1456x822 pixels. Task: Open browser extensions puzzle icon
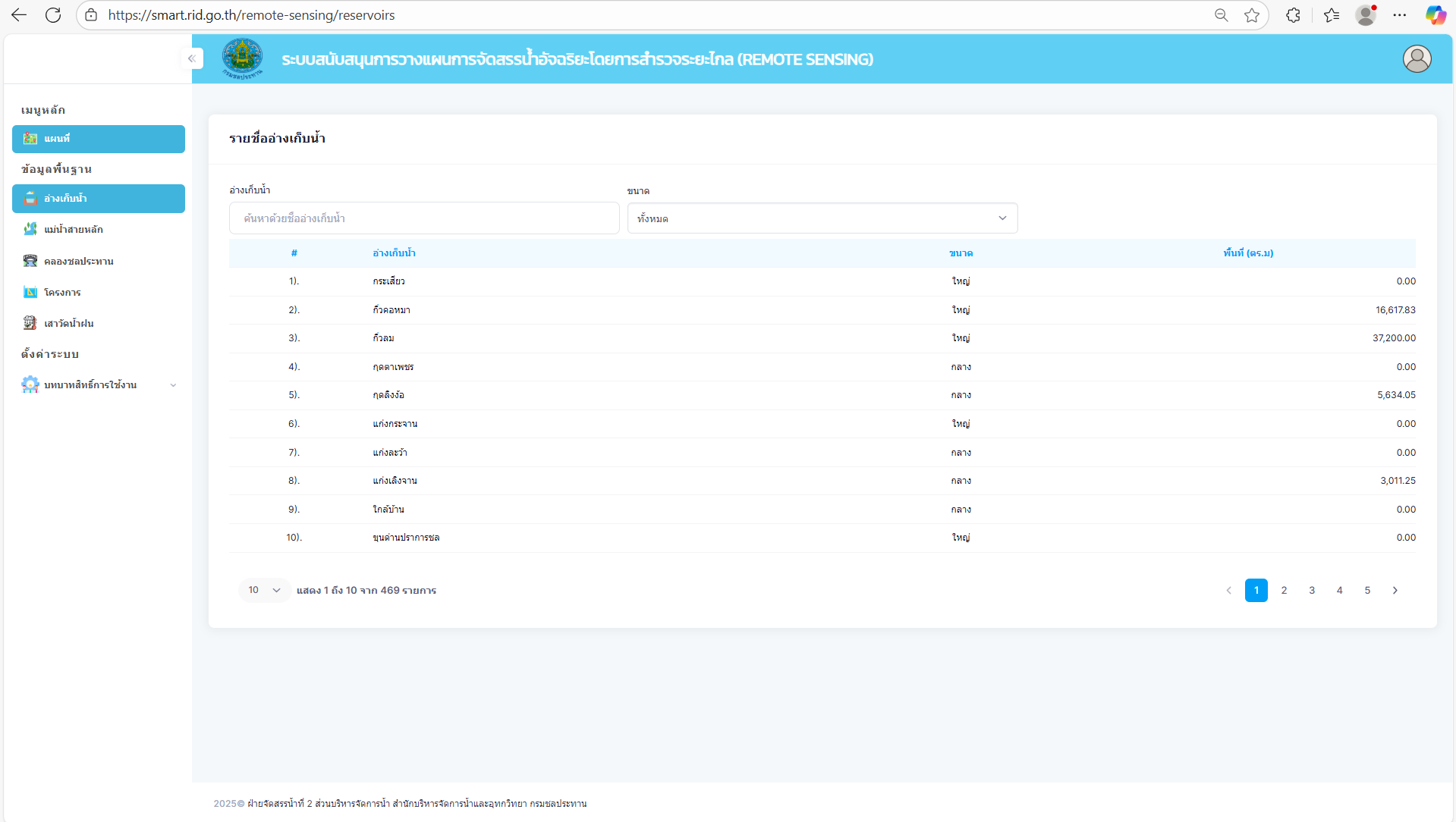point(1293,15)
